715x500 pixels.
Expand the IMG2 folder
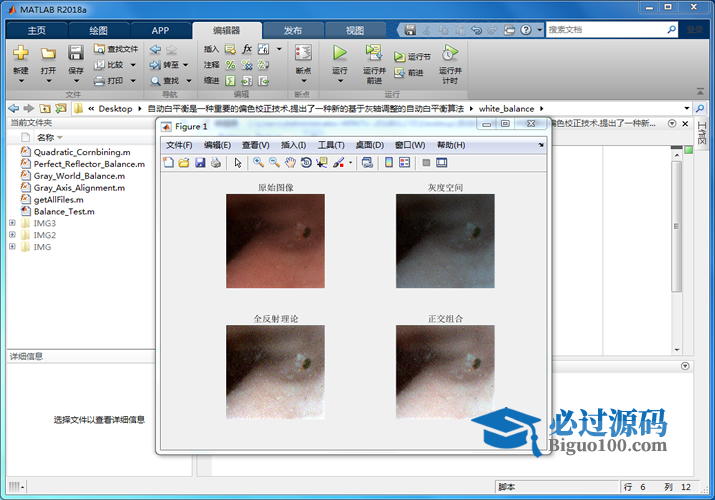[12, 235]
